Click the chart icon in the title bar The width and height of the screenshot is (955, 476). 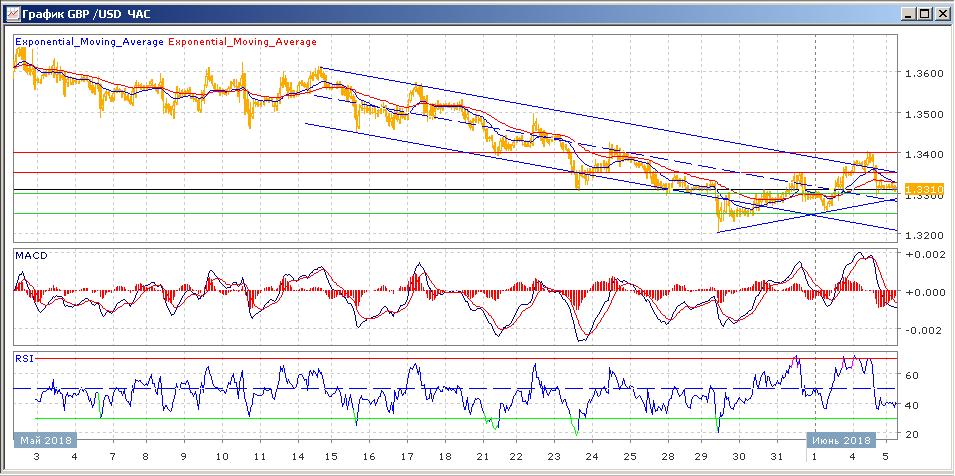pos(11,13)
